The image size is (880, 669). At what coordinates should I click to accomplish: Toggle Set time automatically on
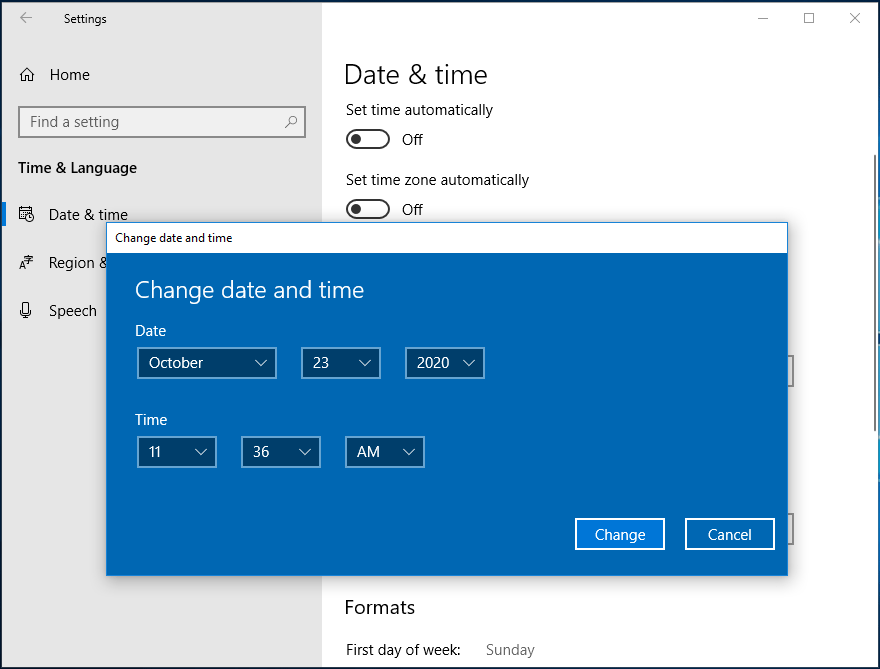368,139
